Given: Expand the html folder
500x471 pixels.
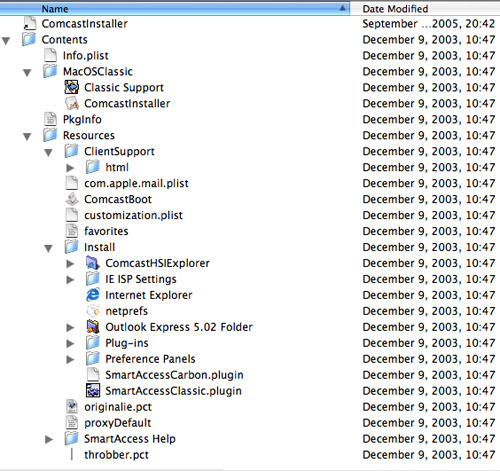Looking at the screenshot, I should [70, 168].
